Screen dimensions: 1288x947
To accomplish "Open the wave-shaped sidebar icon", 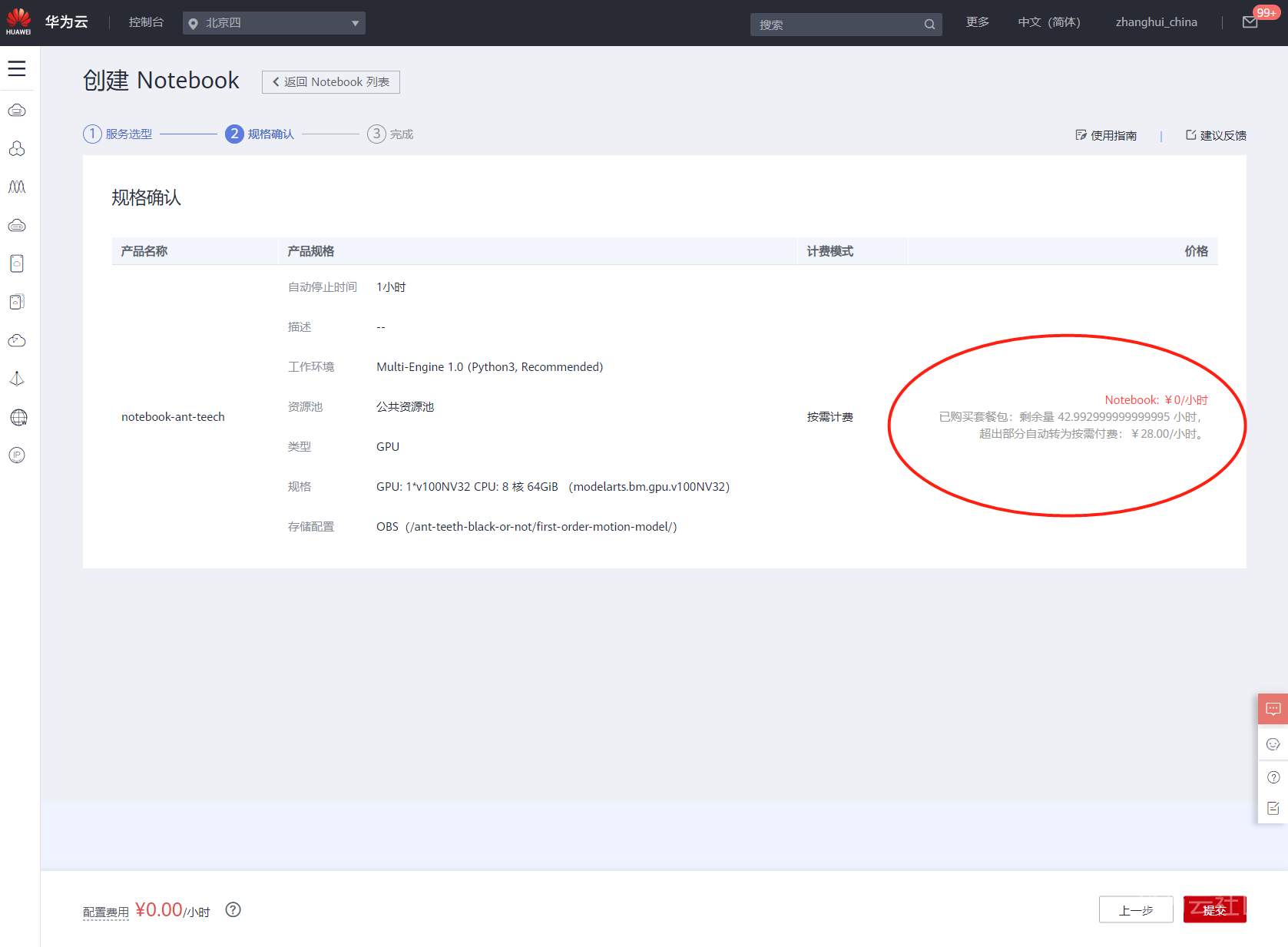I will (17, 187).
